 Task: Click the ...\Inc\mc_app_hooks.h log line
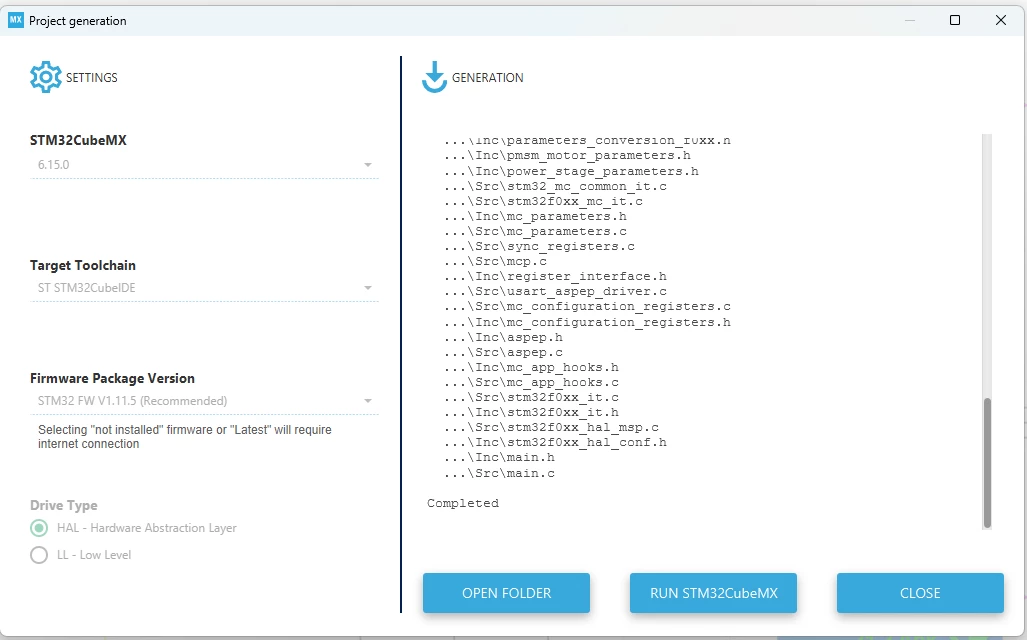tap(531, 367)
